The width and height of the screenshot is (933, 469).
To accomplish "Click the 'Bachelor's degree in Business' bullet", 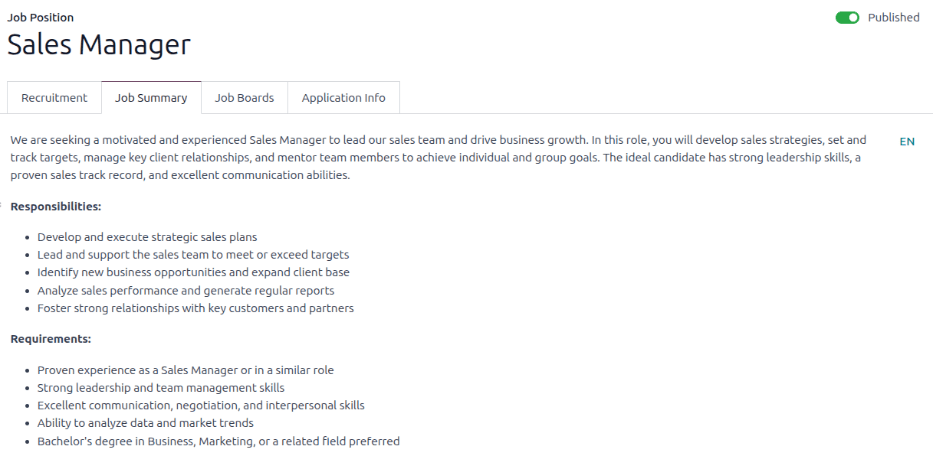I will (218, 441).
